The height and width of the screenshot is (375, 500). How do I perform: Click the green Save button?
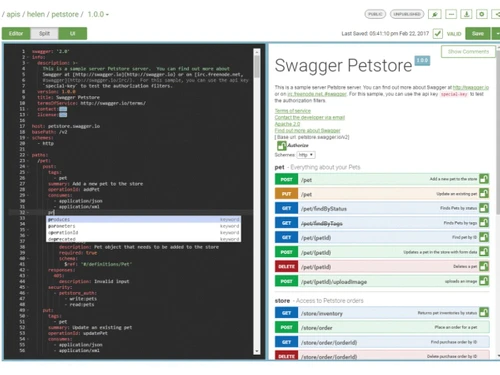point(478,34)
